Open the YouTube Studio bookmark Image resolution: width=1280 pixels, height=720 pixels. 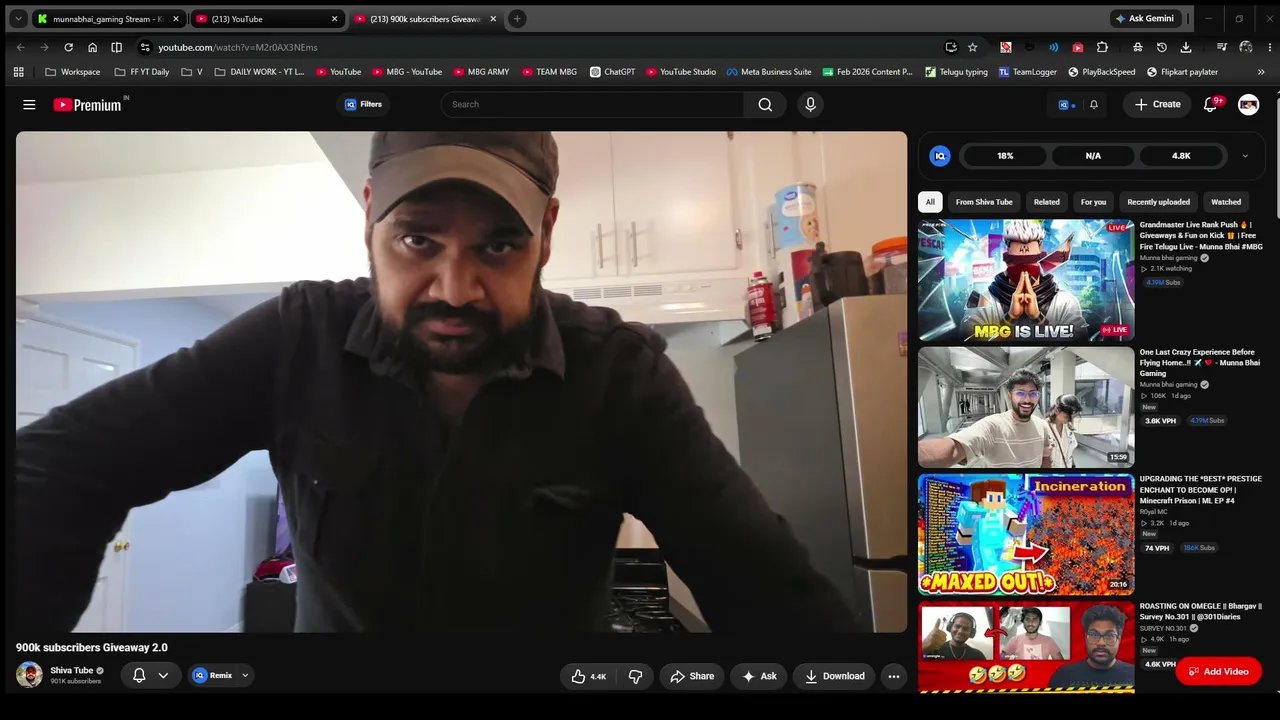(681, 72)
